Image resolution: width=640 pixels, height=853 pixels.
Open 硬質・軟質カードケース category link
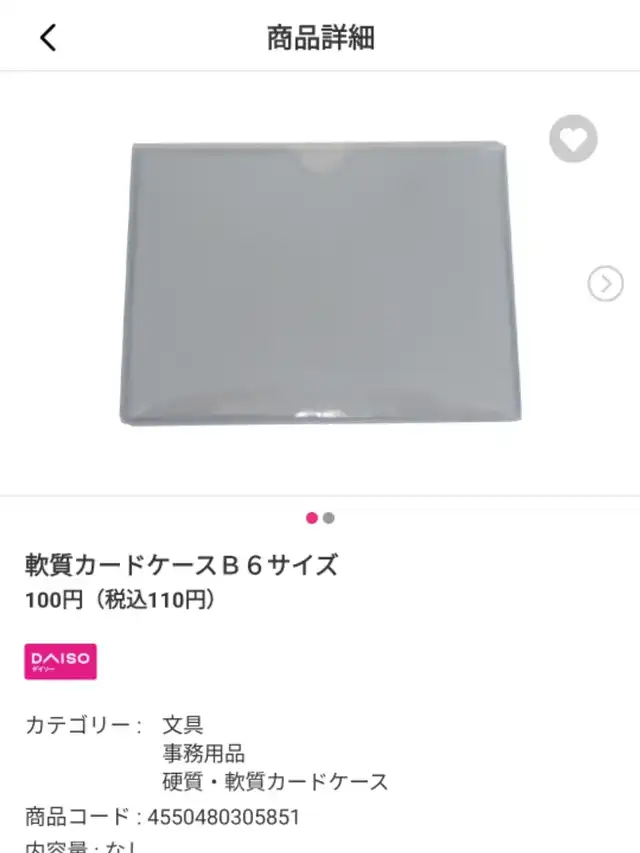(x=275, y=782)
